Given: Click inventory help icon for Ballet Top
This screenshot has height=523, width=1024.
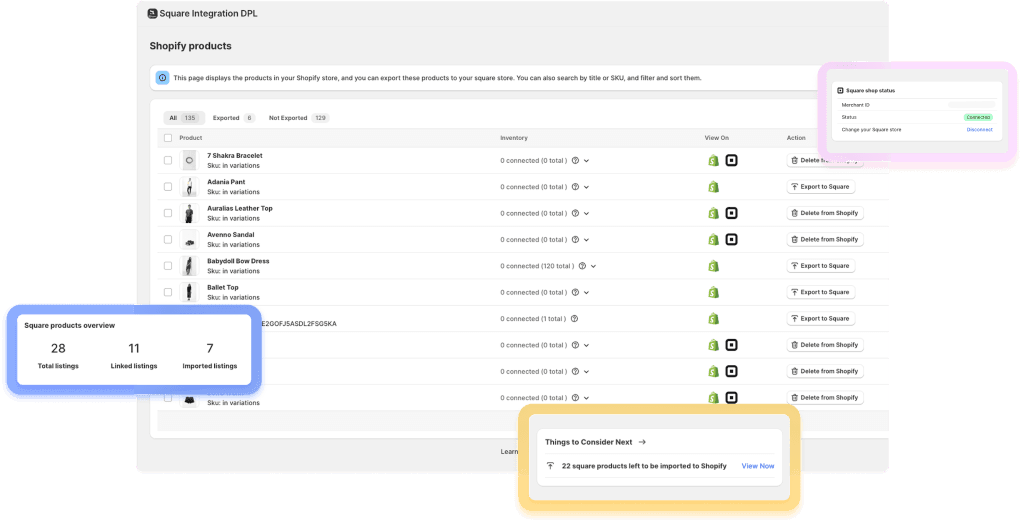Looking at the screenshot, I should pyautogui.click(x=575, y=293).
